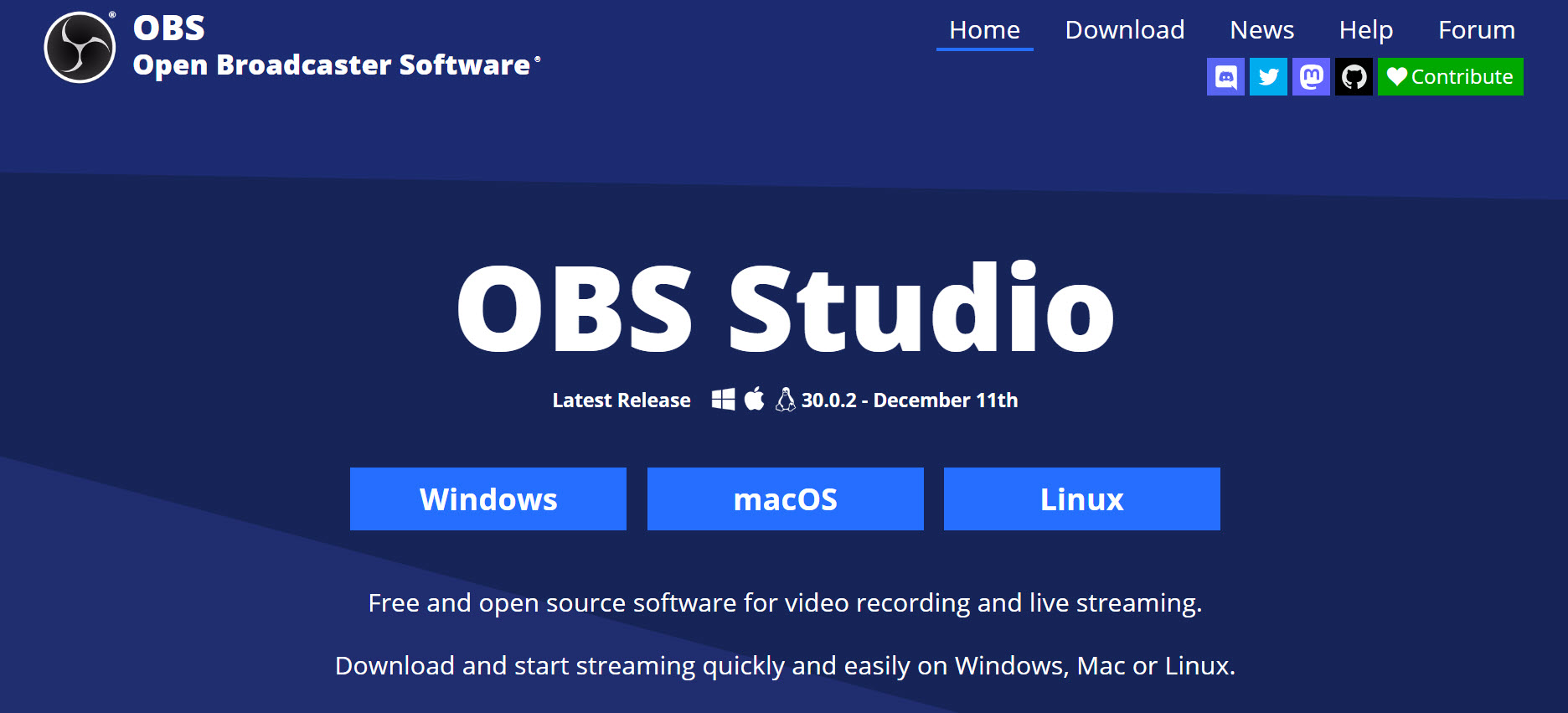Viewport: 1568px width, 713px height.
Task: Click the Apple logo near release info
Action: coord(754,399)
